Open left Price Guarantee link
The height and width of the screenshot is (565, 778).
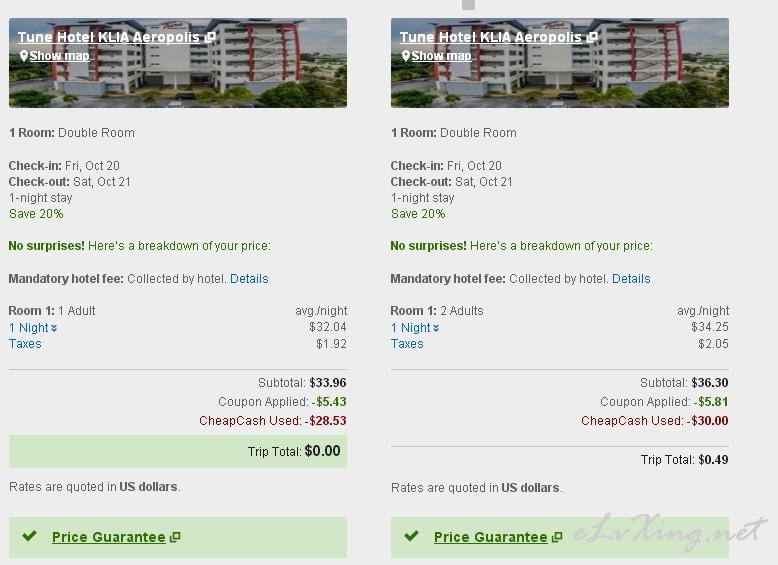(109, 537)
